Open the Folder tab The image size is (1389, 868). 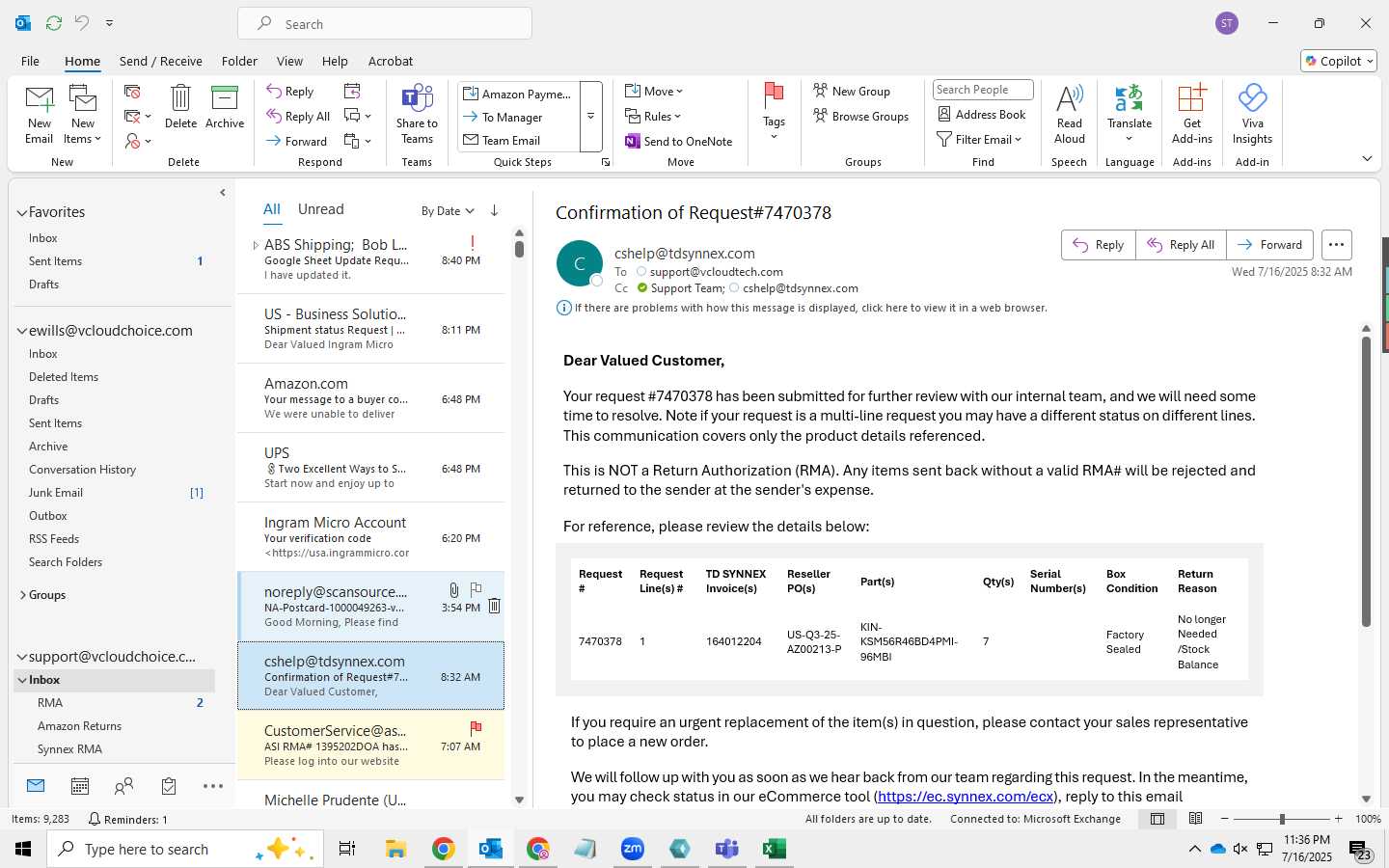tap(239, 61)
